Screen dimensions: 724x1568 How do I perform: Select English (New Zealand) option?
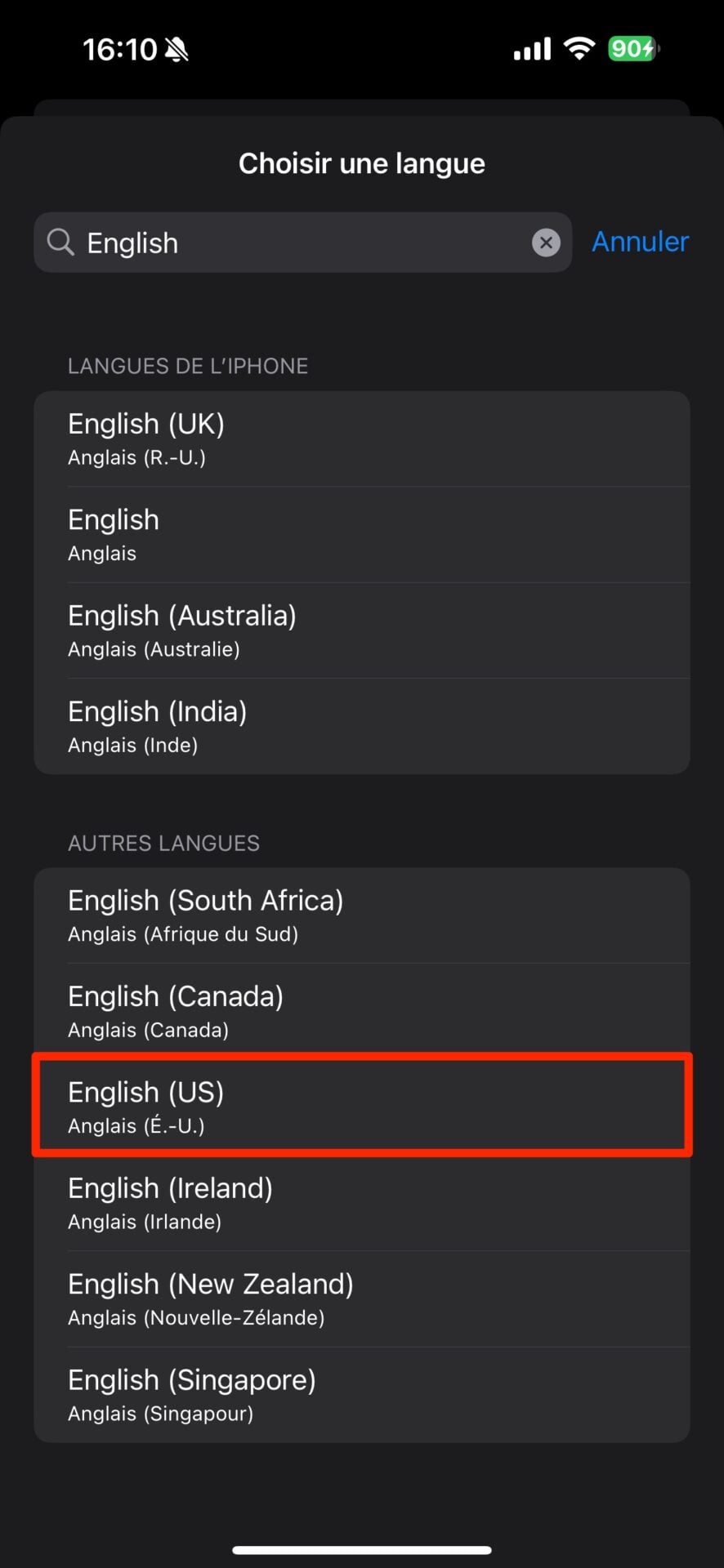pyautogui.click(x=362, y=1298)
